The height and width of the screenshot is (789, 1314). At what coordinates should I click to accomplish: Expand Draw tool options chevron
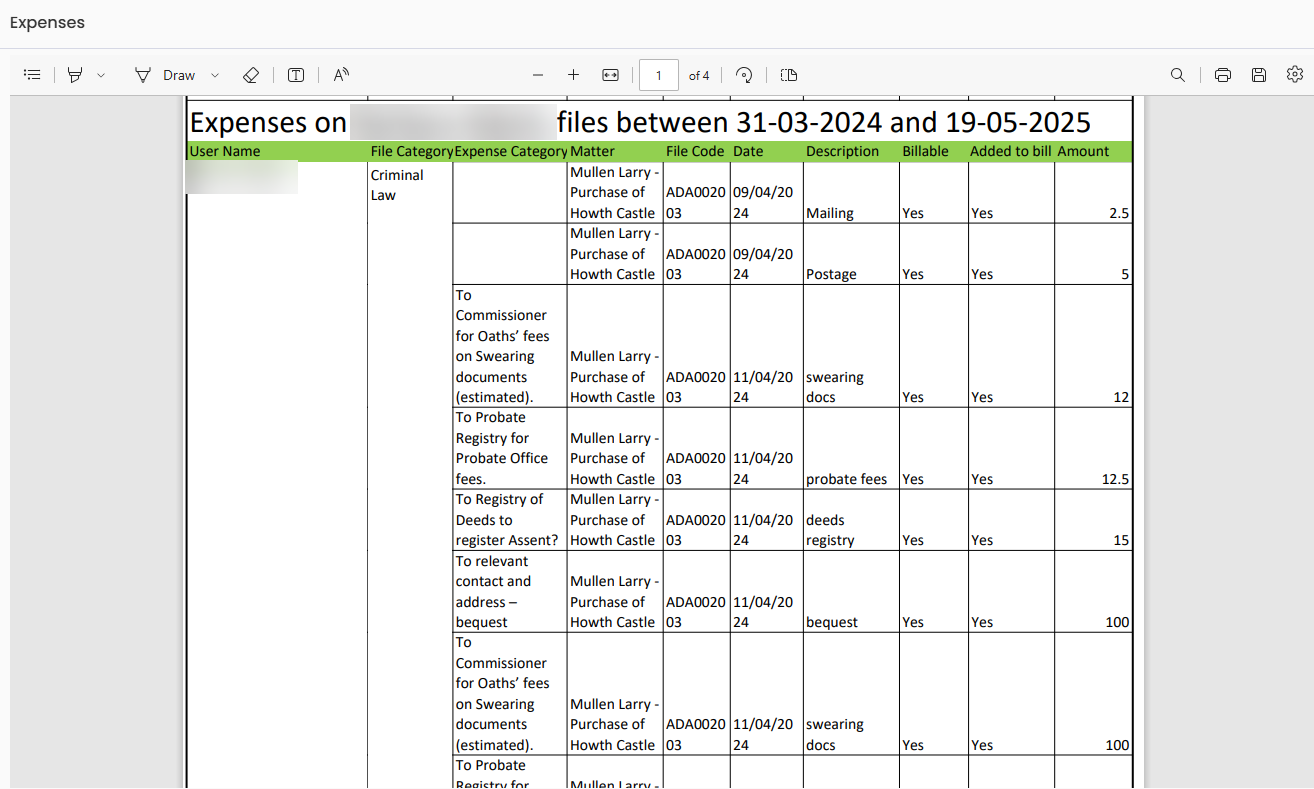(x=215, y=75)
